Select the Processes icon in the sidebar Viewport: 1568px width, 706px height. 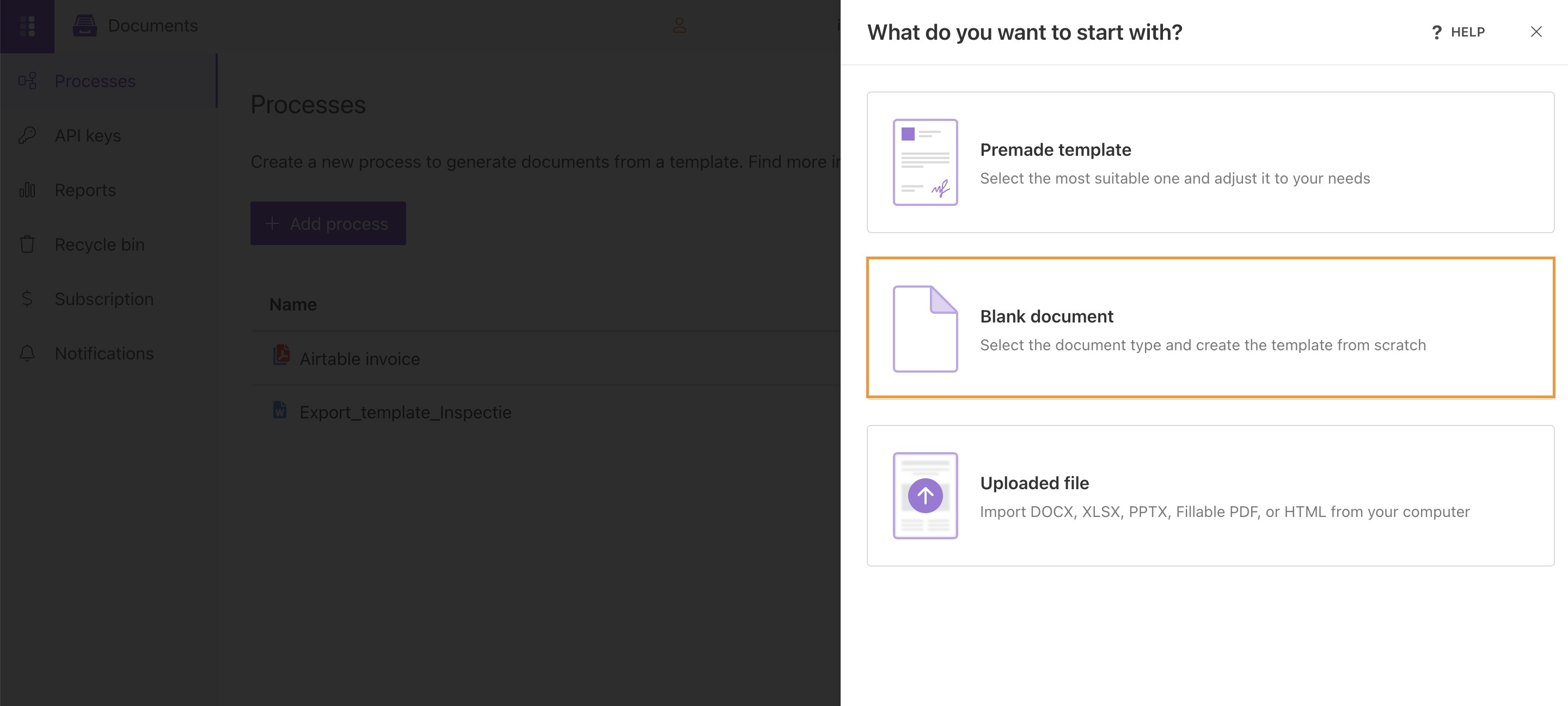pyautogui.click(x=27, y=81)
